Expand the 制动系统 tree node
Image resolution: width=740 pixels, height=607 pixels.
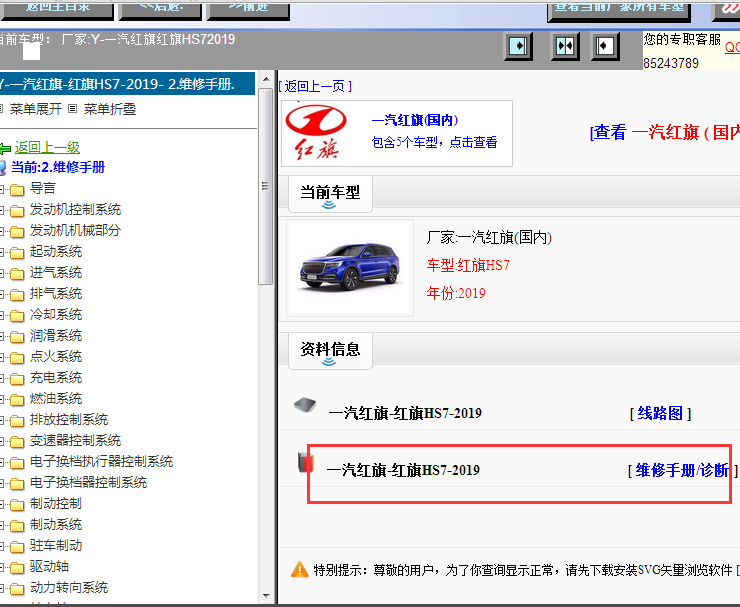(x=2, y=525)
